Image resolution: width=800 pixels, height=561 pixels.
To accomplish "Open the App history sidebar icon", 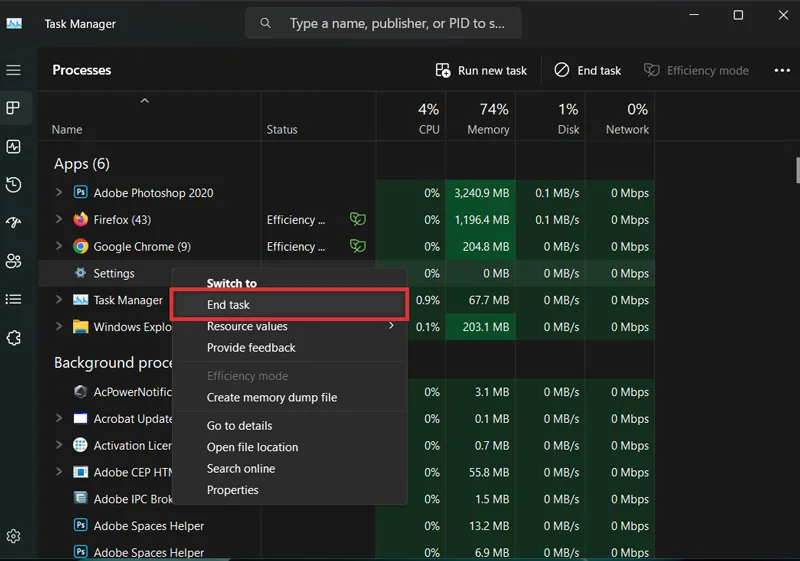I will click(14, 185).
